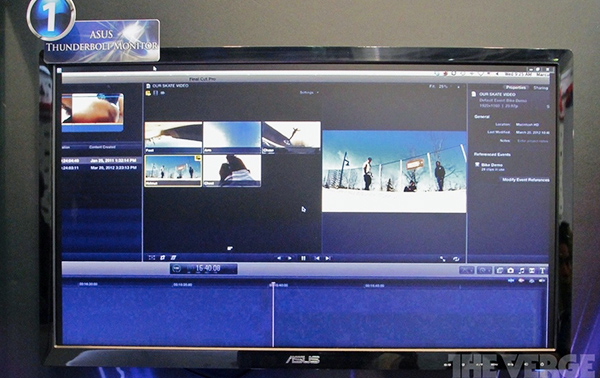Toggle video skimming in the timeline
Viewport: 600px width, 378px height.
pos(511,281)
